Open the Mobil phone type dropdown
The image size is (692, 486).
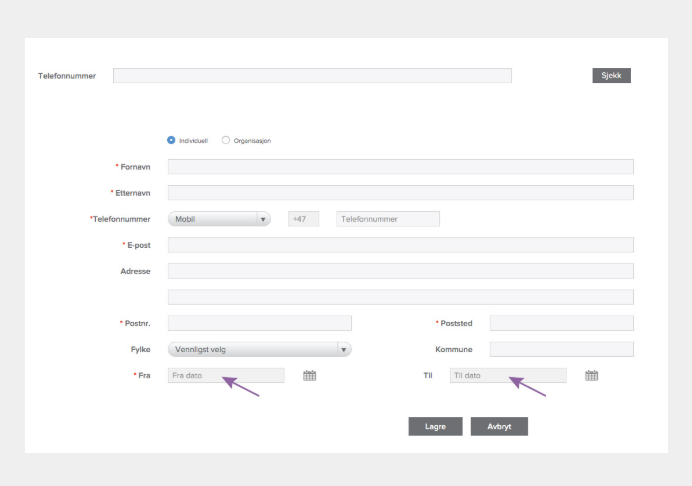click(219, 219)
